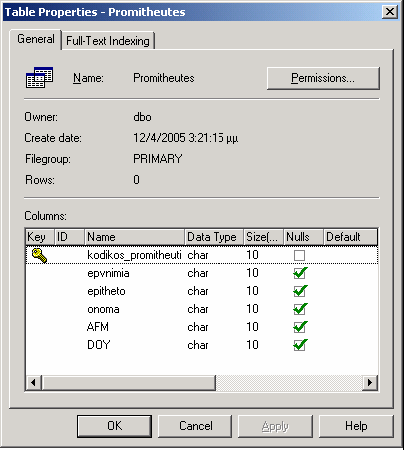Click the table icon beside Name

(x=39, y=77)
